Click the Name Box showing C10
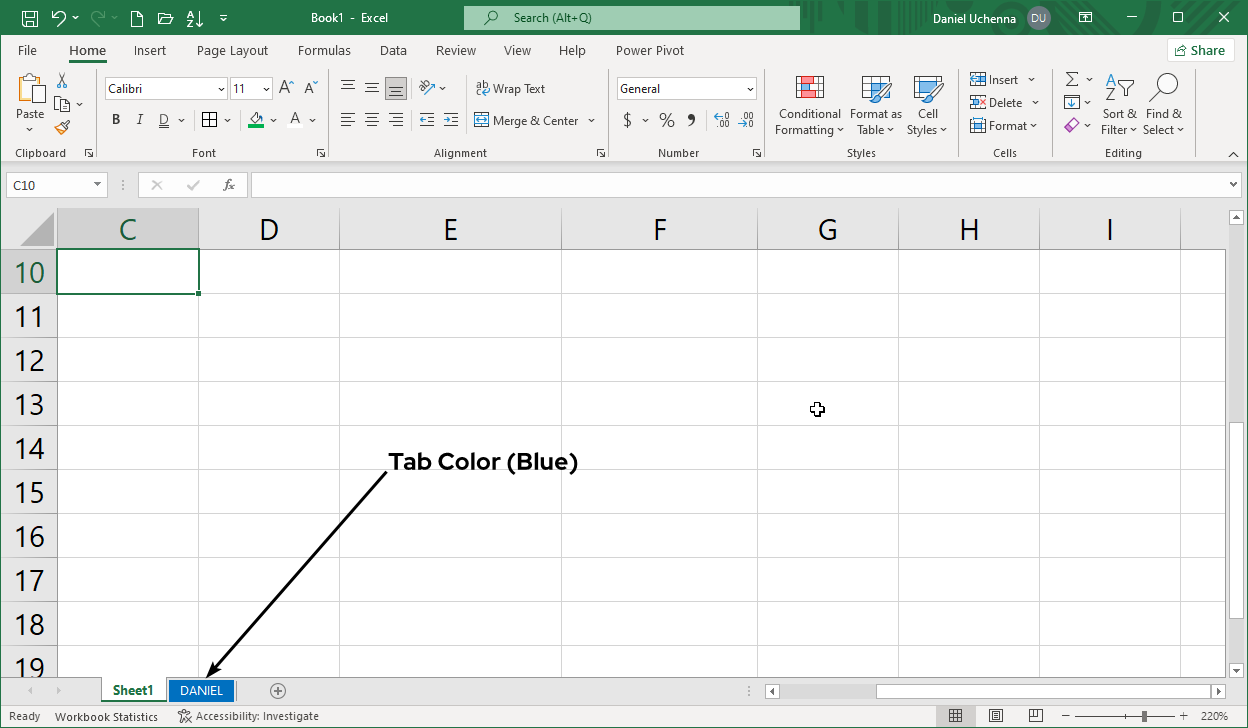The width and height of the screenshot is (1248, 728). (x=50, y=185)
